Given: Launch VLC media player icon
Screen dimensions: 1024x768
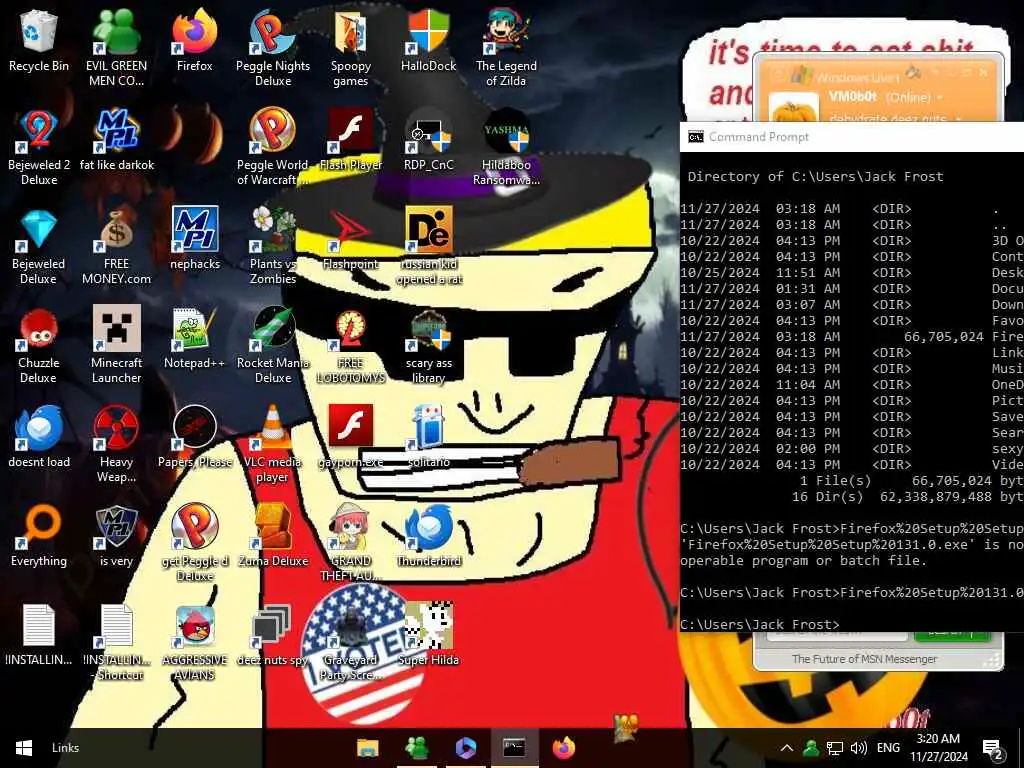Looking at the screenshot, I should (x=273, y=444).
